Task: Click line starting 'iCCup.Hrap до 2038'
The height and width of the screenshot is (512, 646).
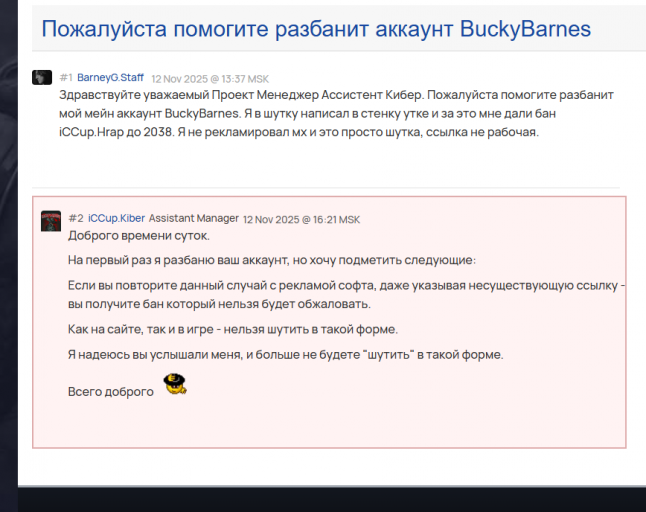Action: coord(299,132)
